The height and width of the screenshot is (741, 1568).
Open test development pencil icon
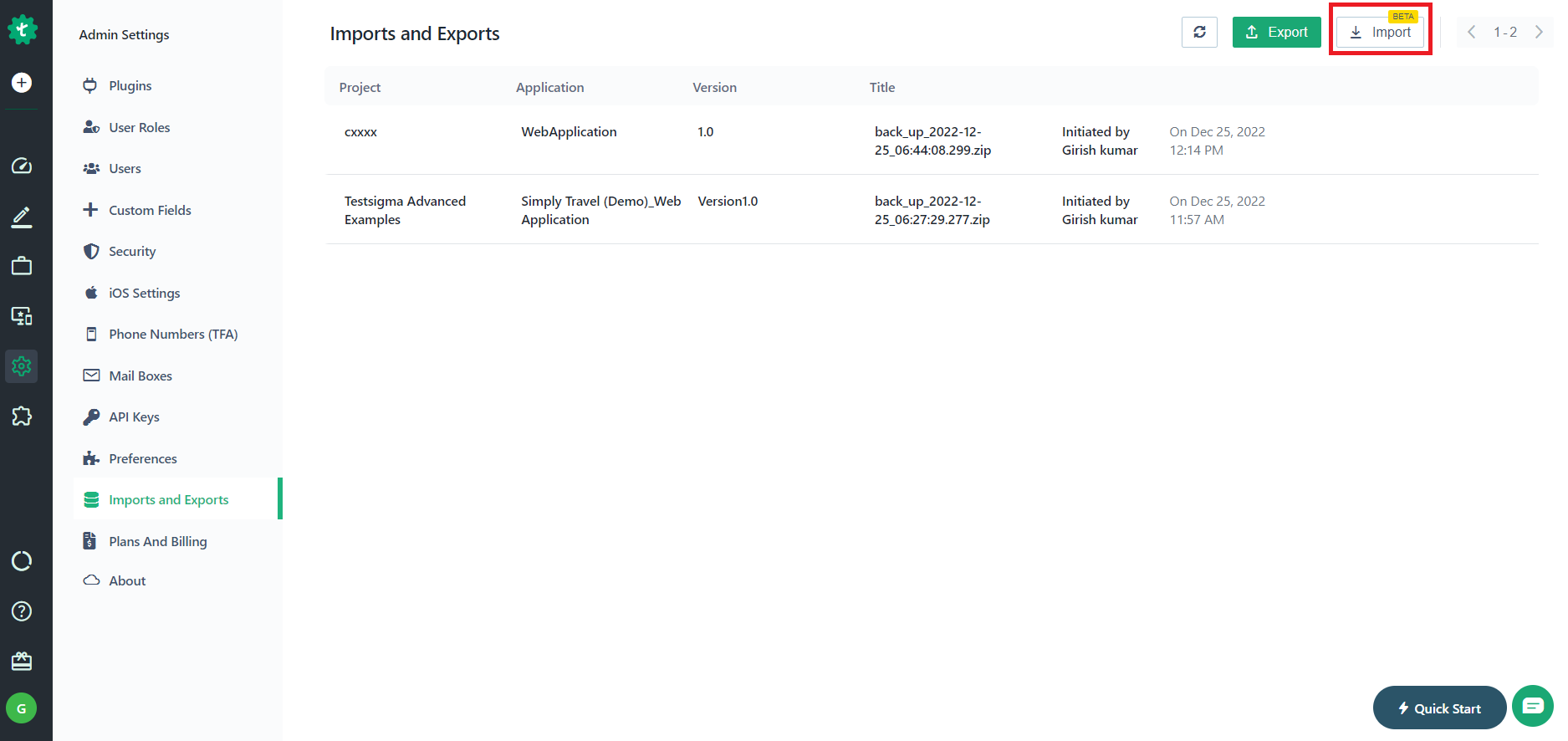point(22,217)
